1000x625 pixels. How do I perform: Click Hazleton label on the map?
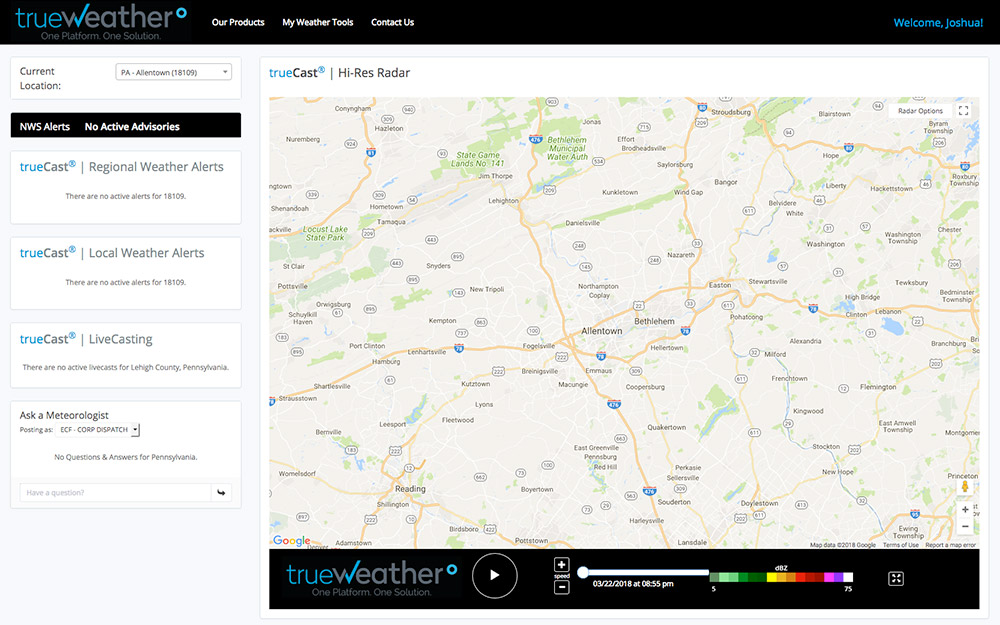388,128
